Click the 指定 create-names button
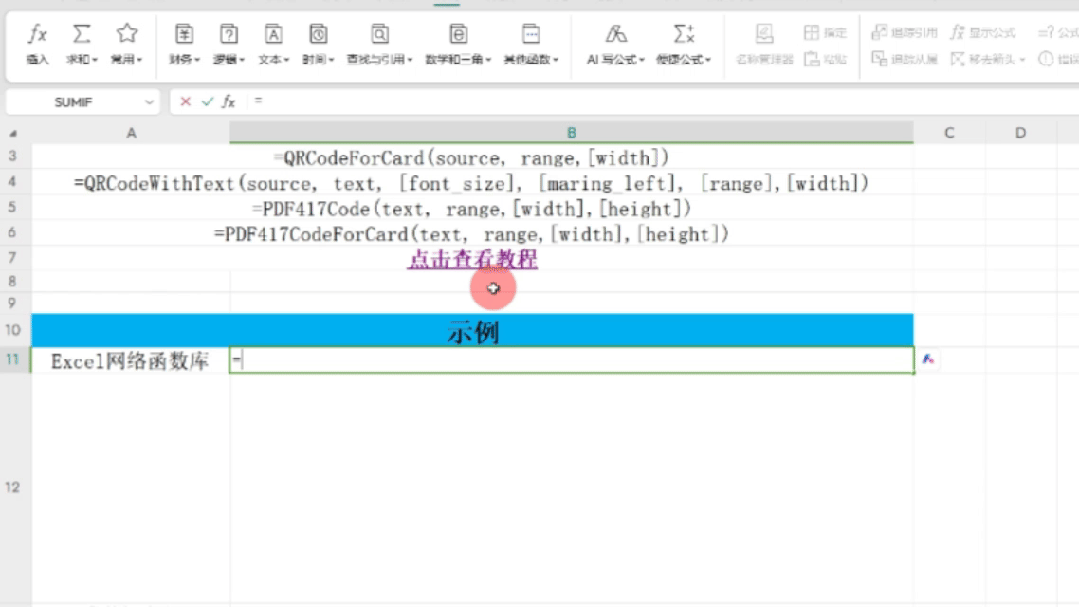Viewport: 1079px width, 607px height. click(x=825, y=32)
